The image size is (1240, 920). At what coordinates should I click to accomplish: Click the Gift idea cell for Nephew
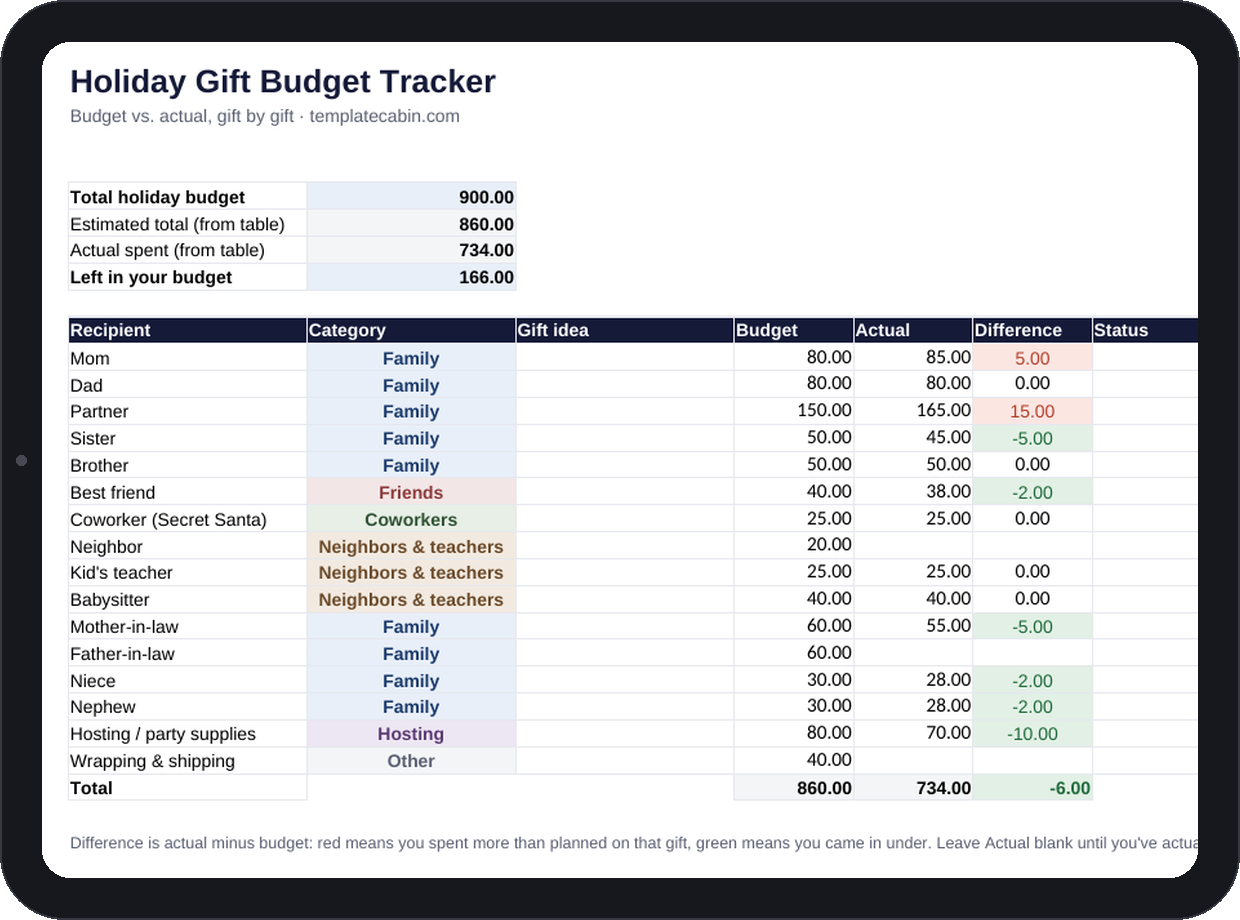625,706
